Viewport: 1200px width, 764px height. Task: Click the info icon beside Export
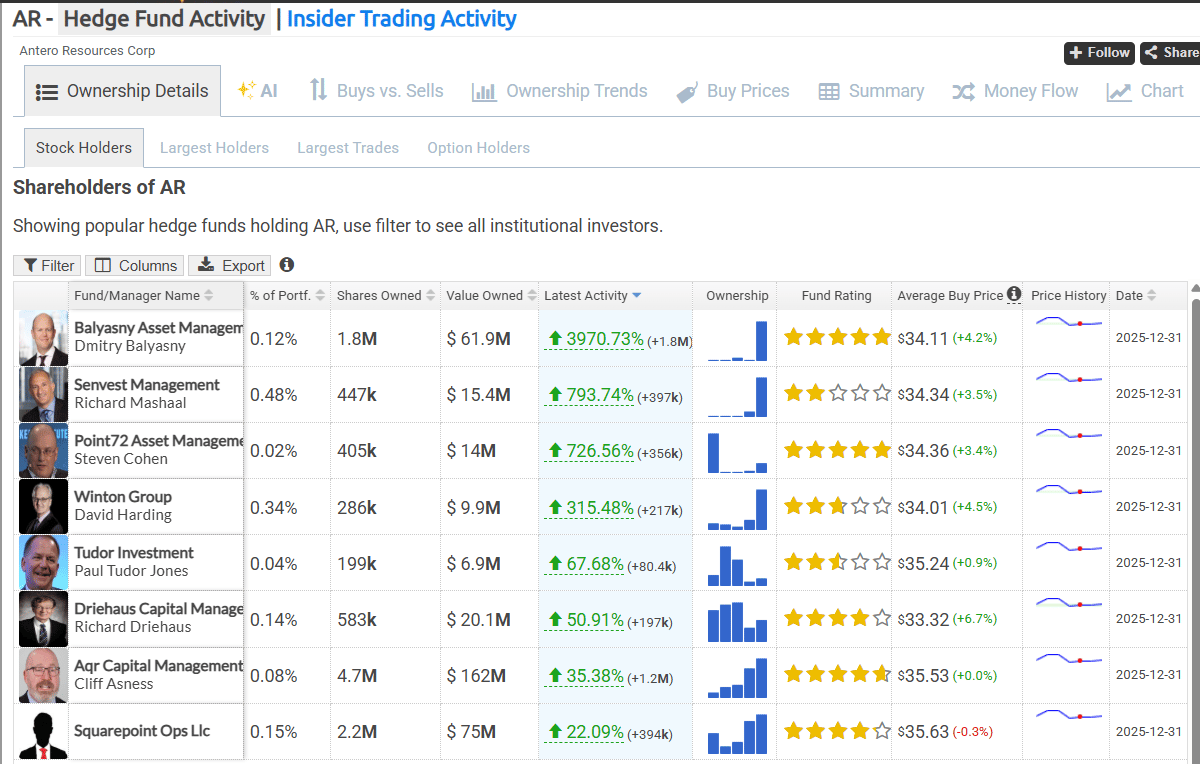click(287, 265)
